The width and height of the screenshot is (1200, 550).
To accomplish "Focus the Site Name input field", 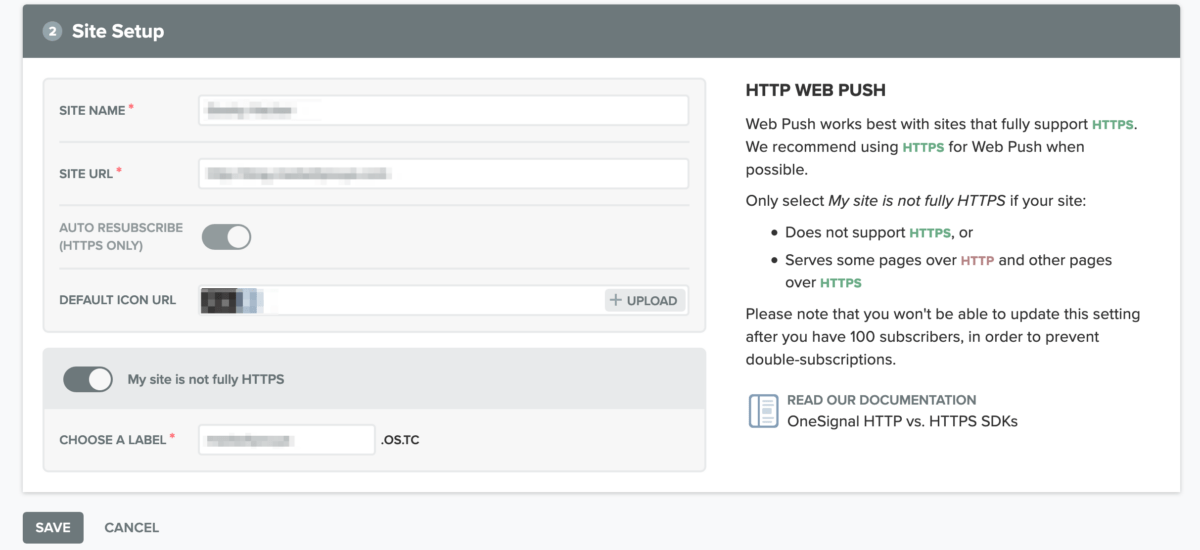I will (x=443, y=110).
